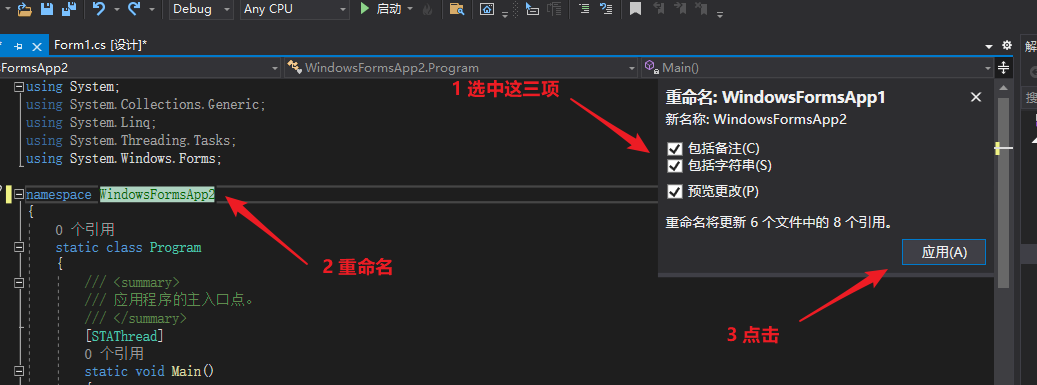1037x385 pixels.
Task: Start debugging with the green 启动 button
Action: pos(380,9)
